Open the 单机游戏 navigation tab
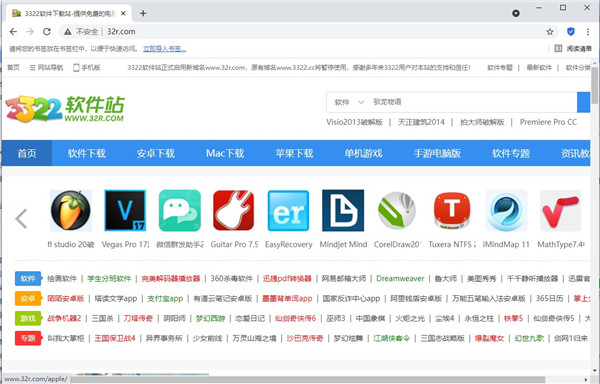 tap(364, 153)
